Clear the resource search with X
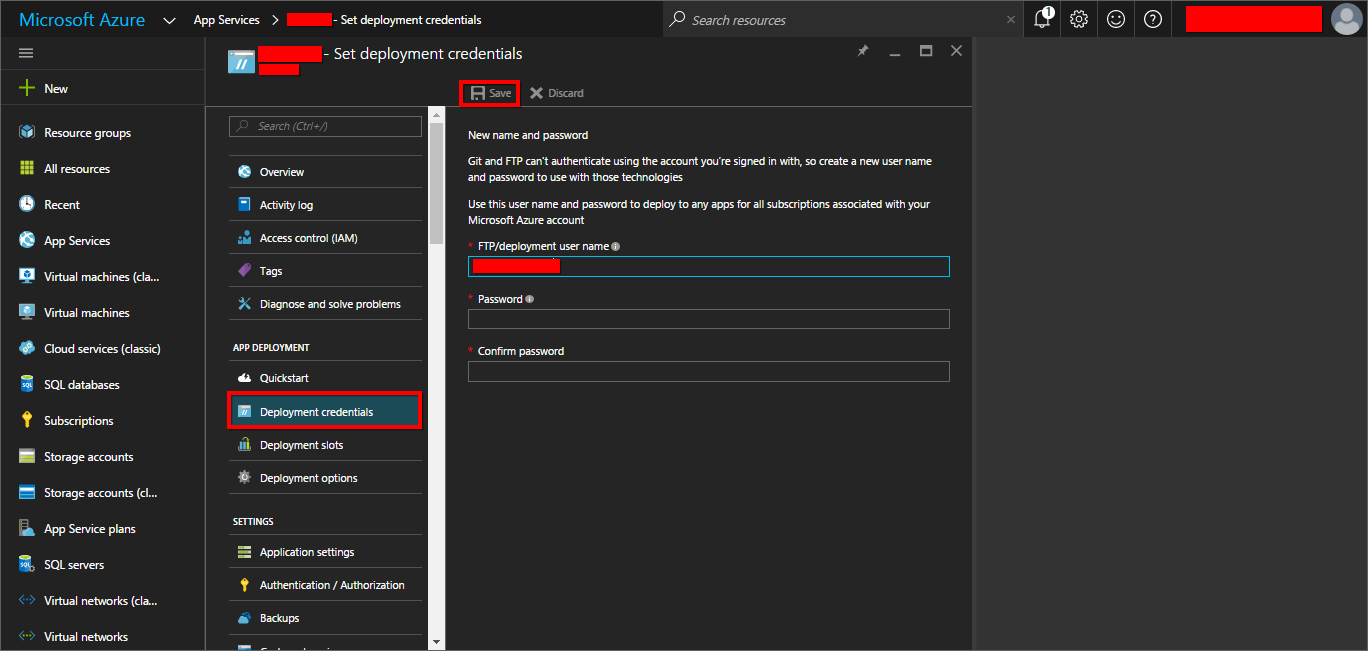1368x651 pixels. 1011,19
